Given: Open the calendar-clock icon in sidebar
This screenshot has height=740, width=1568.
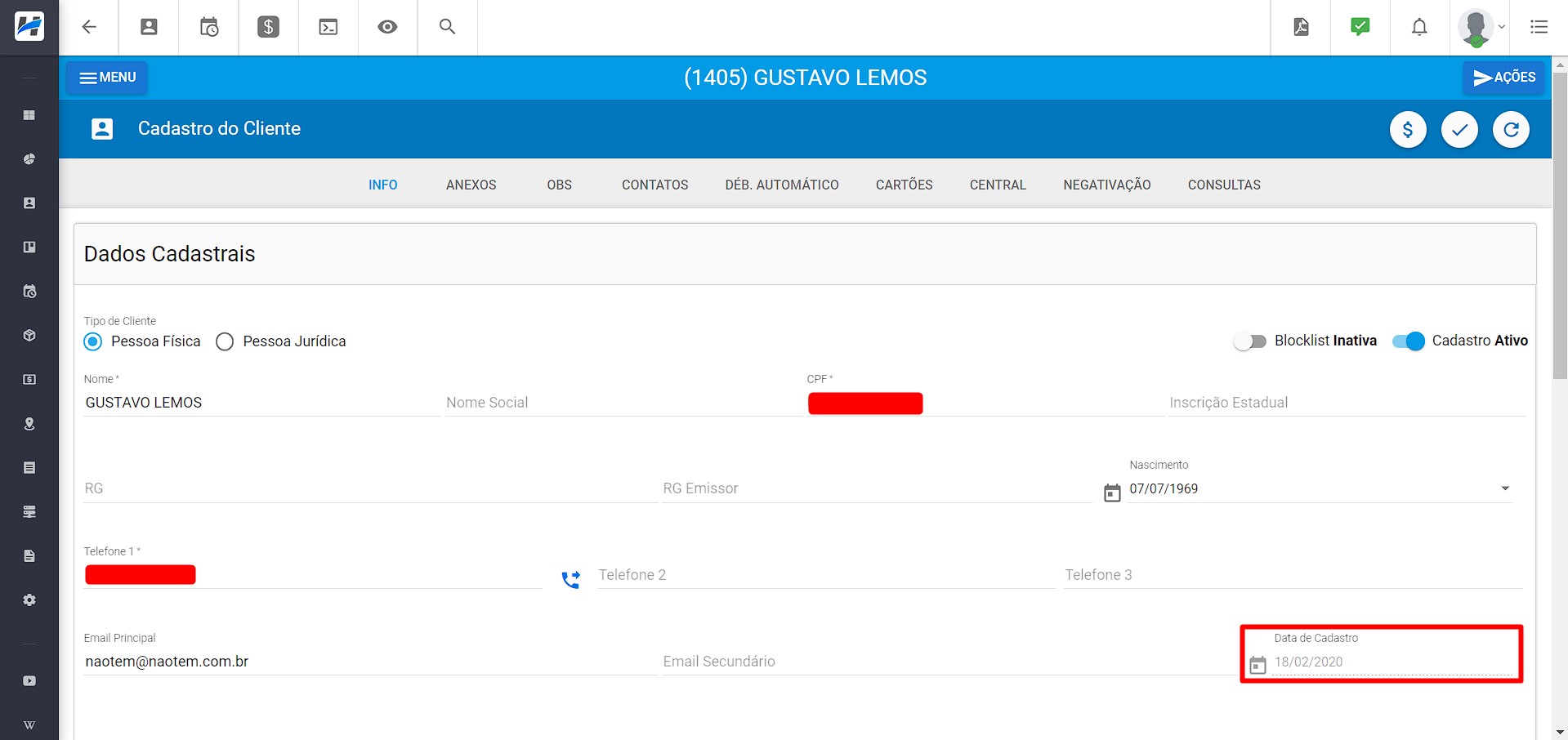Looking at the screenshot, I should point(29,292).
